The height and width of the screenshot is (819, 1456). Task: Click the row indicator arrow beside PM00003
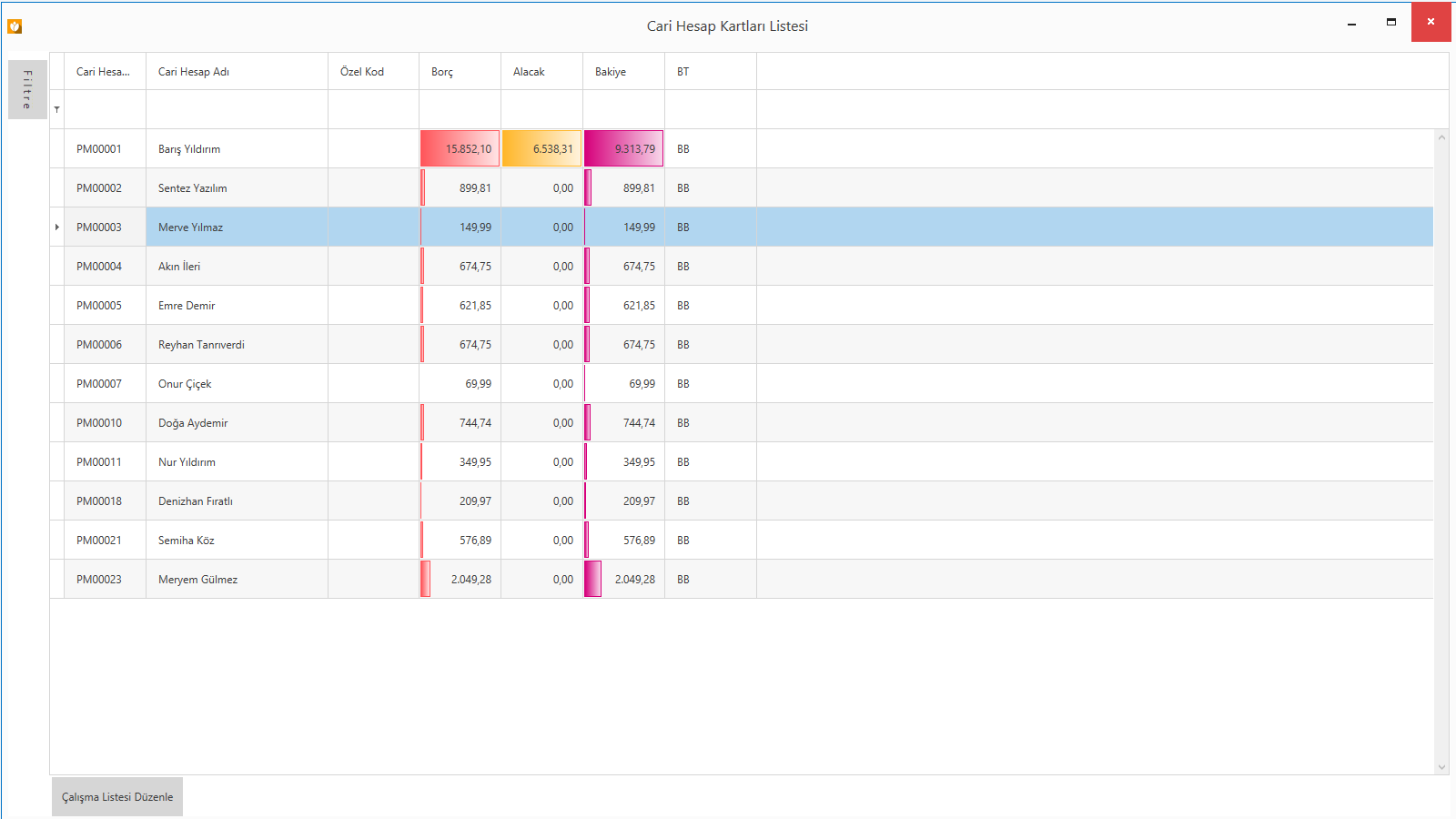(57, 227)
